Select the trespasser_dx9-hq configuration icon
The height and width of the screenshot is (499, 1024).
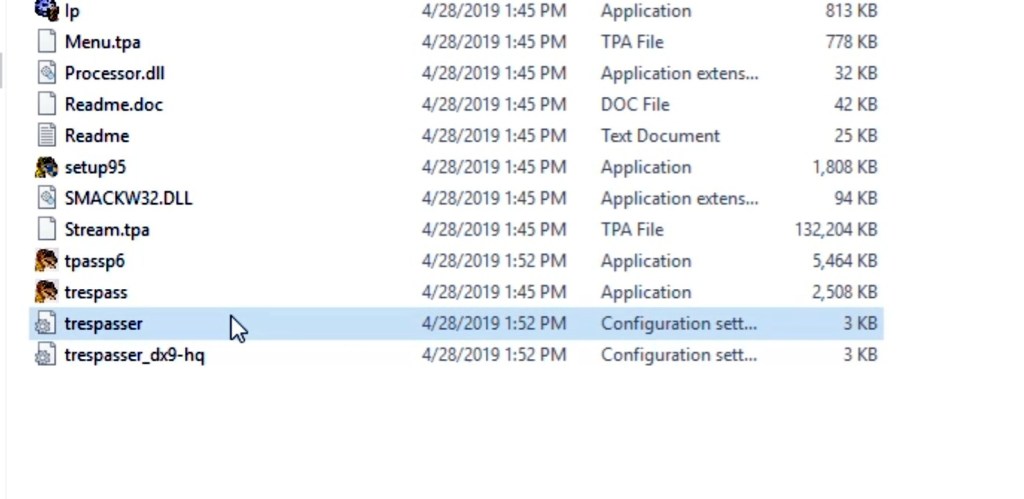pos(46,355)
